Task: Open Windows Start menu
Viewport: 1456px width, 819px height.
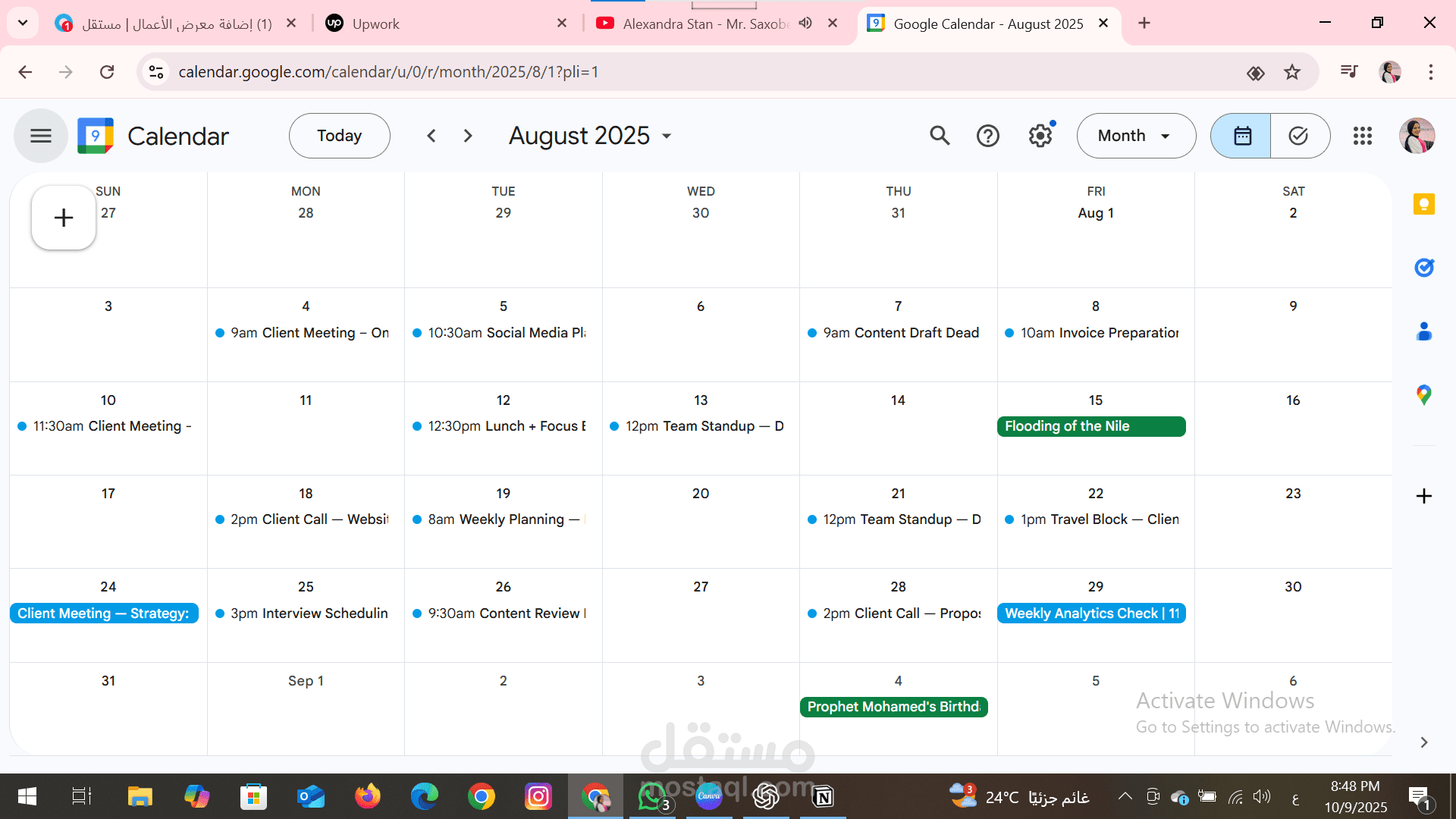Action: [27, 796]
